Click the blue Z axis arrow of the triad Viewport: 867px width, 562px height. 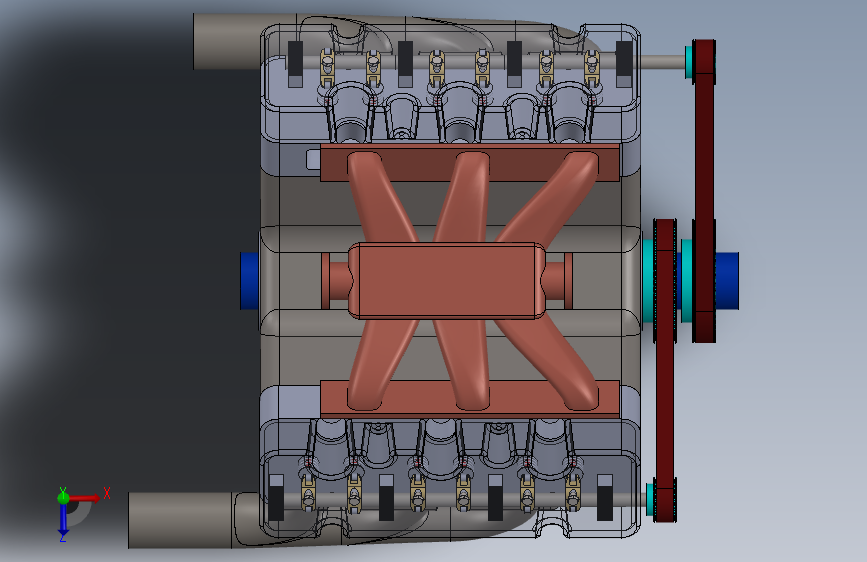63,521
